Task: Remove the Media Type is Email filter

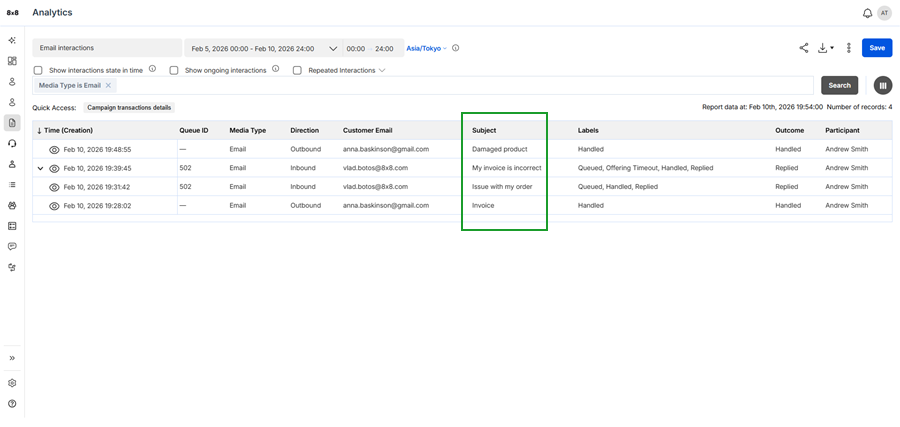Action: pos(108,86)
